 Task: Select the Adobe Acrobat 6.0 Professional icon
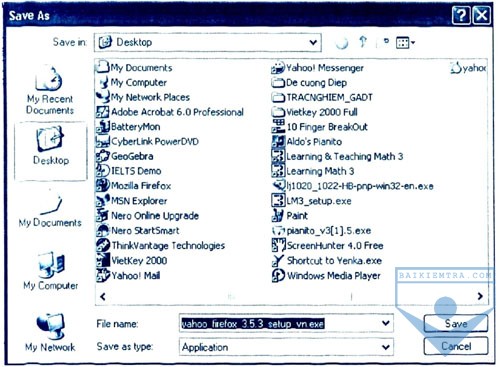pyautogui.click(x=103, y=112)
